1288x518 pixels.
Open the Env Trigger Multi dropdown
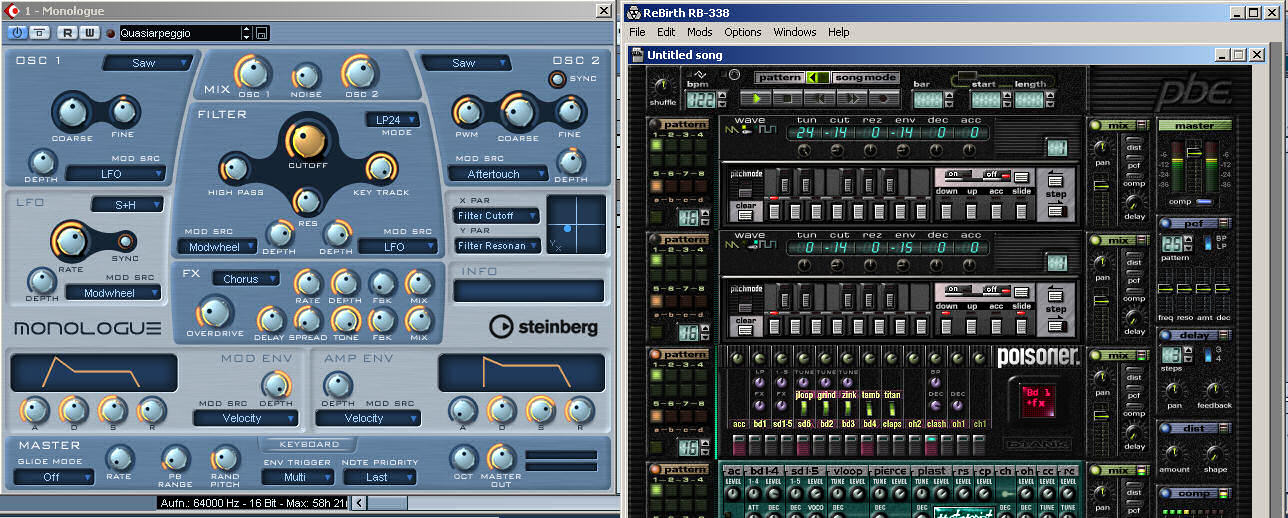coord(297,477)
